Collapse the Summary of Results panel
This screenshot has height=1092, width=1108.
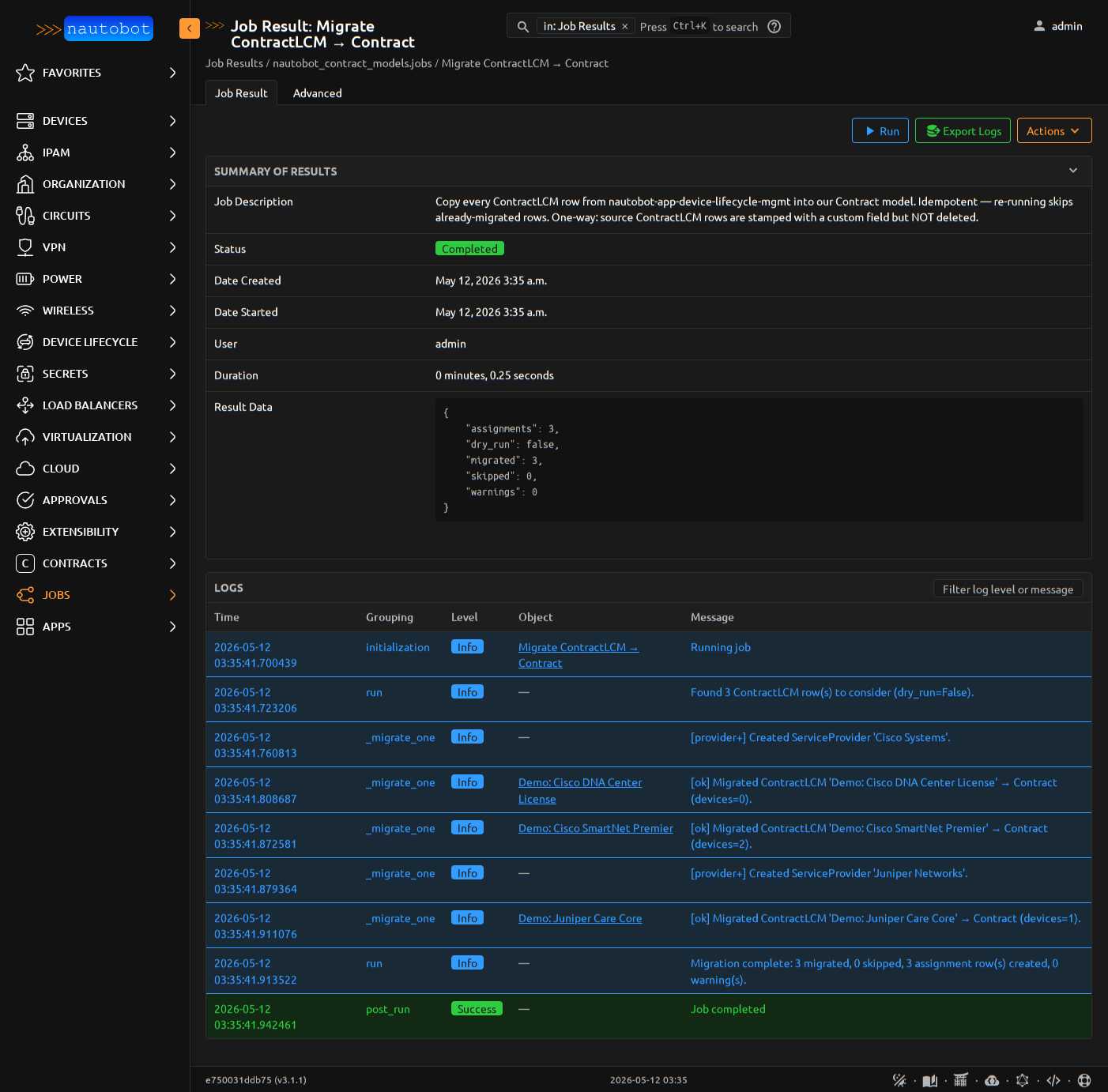(1073, 171)
